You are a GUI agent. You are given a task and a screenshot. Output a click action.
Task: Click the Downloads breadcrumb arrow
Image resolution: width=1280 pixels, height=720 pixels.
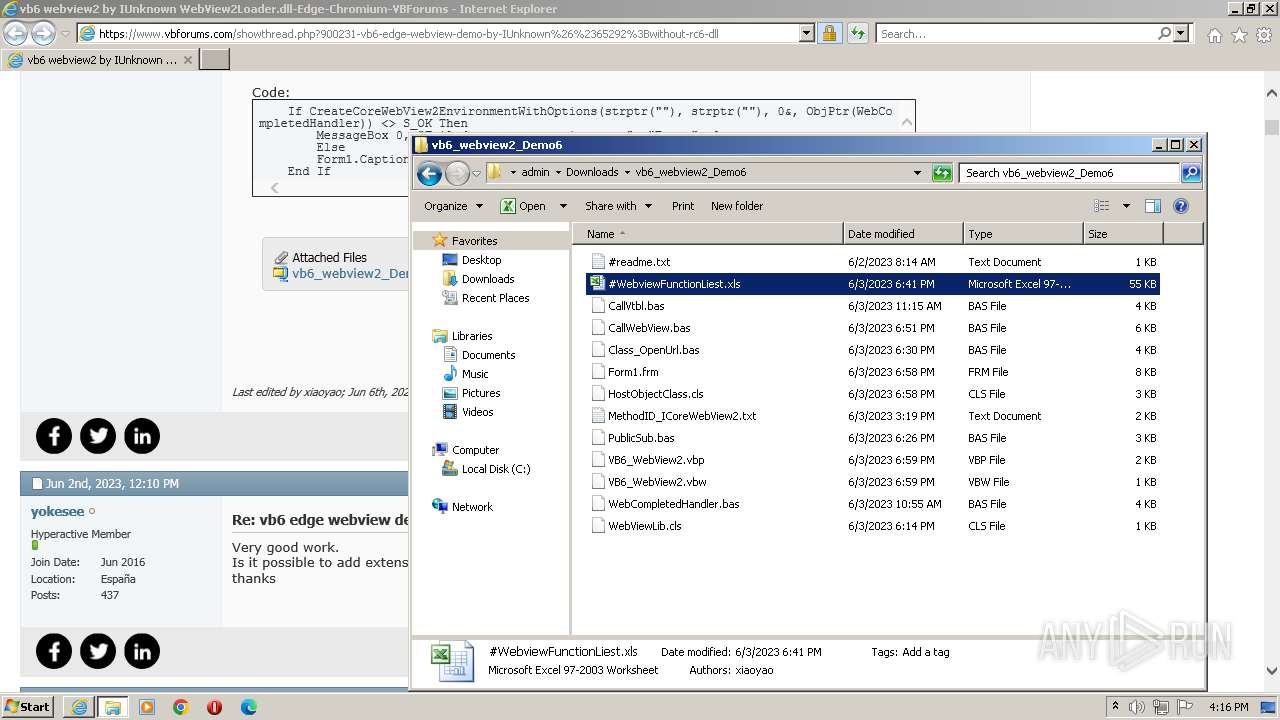[627, 173]
